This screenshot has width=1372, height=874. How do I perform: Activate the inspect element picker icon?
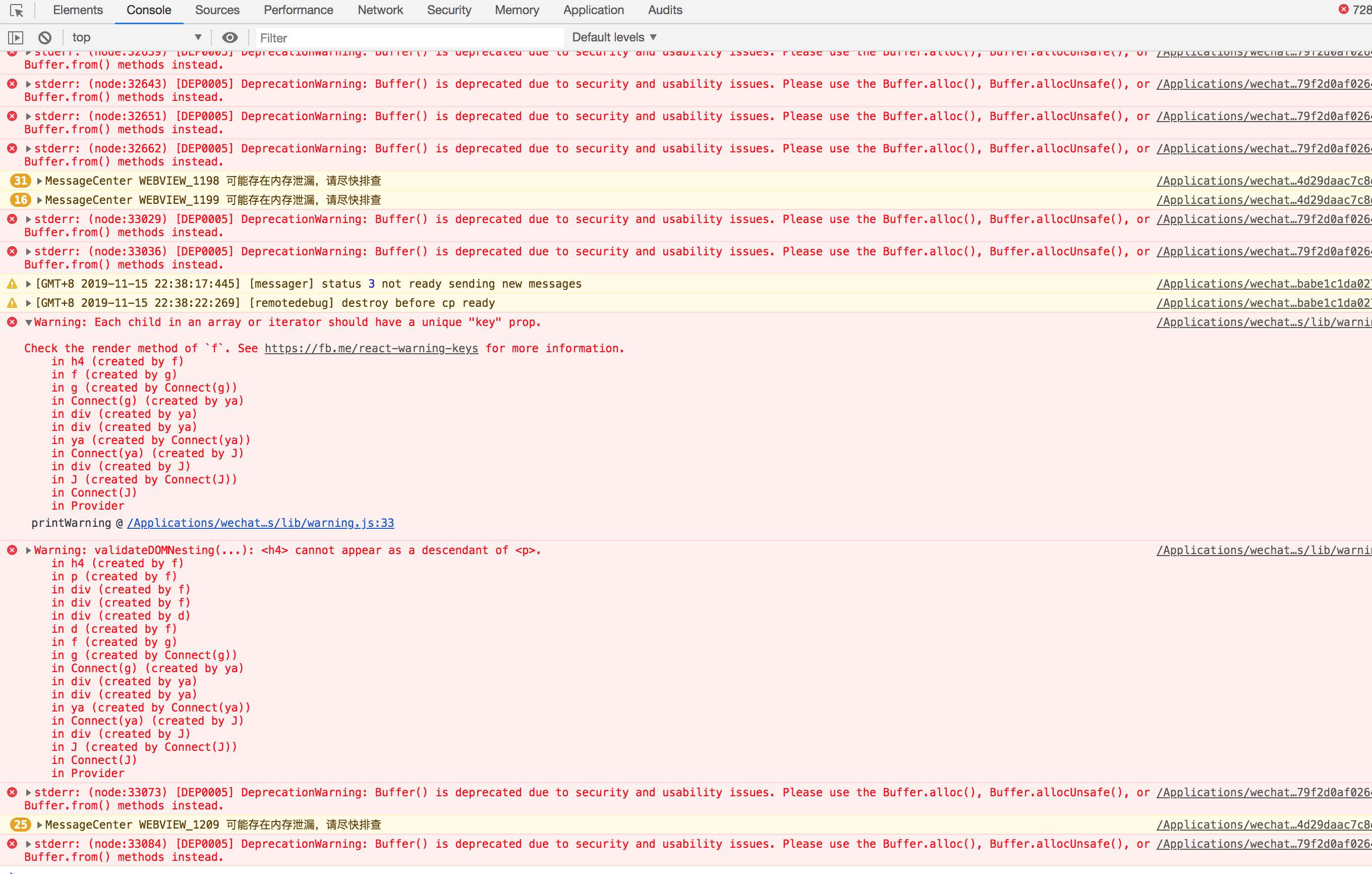(x=17, y=10)
